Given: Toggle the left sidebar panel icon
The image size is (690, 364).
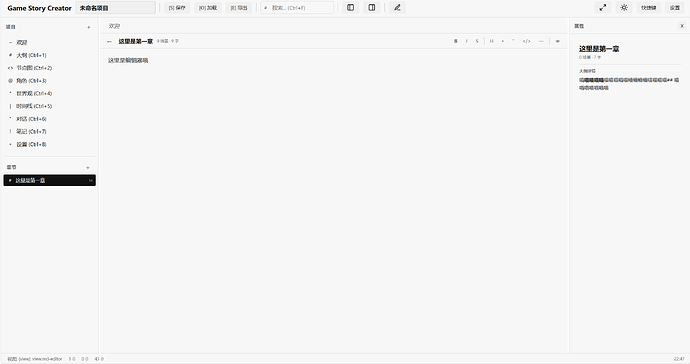Looking at the screenshot, I should click(x=350, y=7).
